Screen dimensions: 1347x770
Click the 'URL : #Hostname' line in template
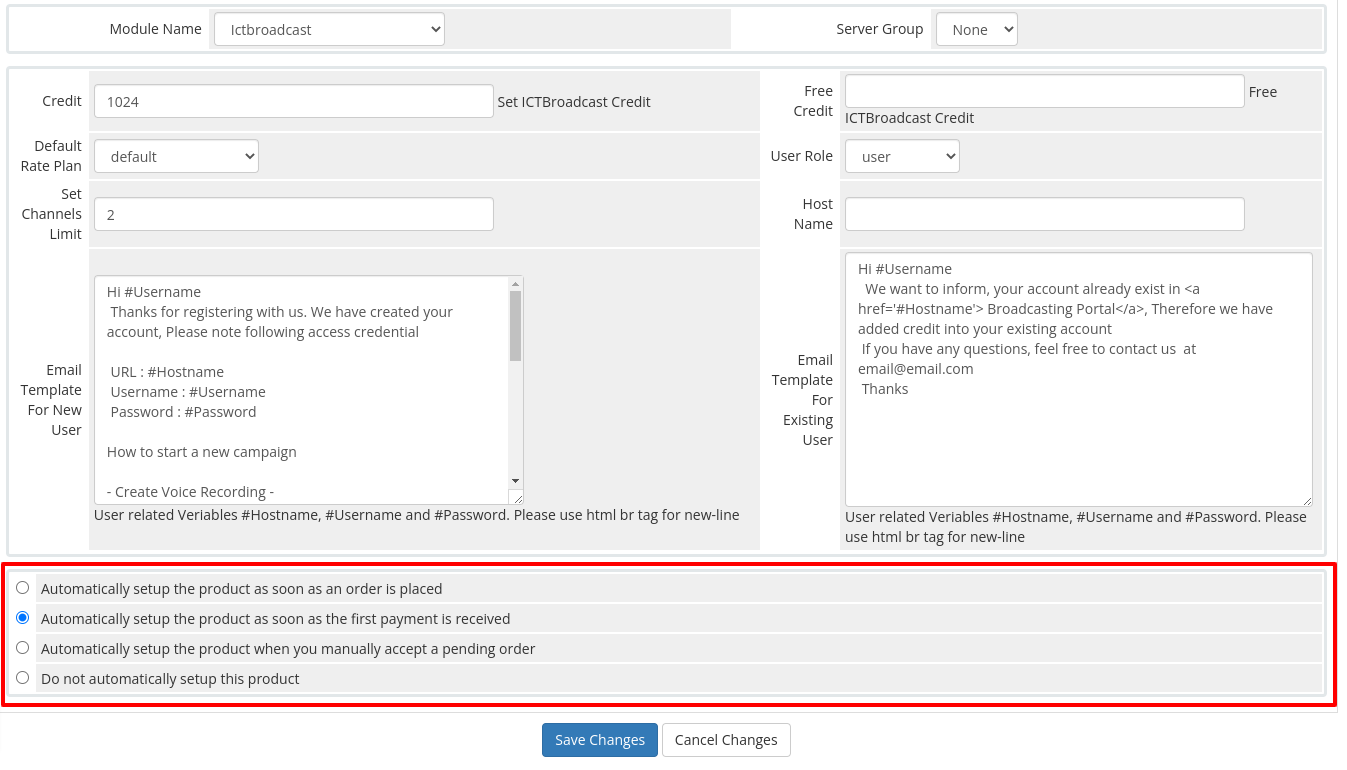coord(167,372)
